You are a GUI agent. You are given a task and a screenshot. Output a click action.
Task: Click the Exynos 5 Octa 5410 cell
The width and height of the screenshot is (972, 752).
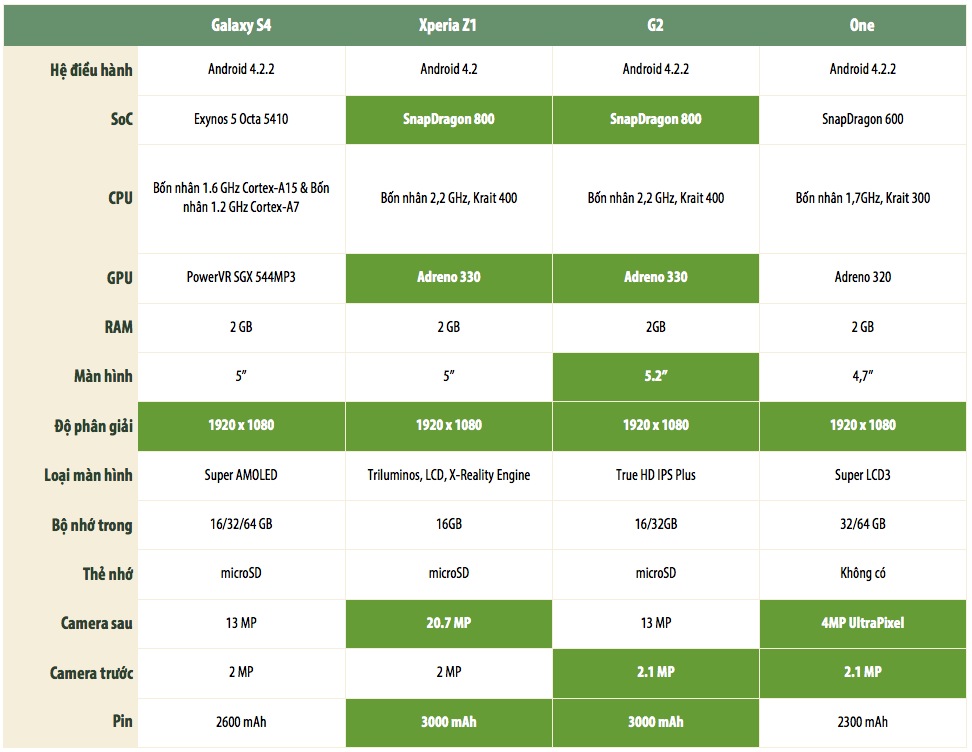[241, 119]
